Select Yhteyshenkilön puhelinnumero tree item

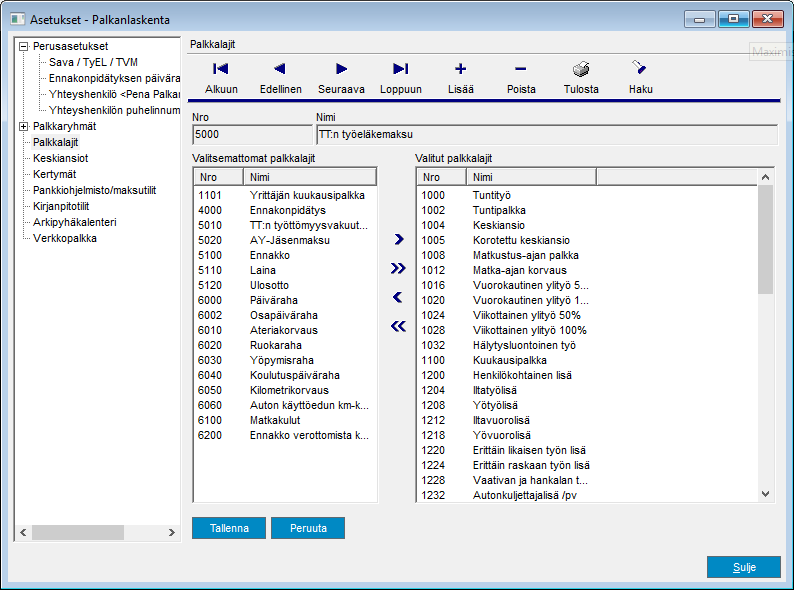(x=114, y=110)
